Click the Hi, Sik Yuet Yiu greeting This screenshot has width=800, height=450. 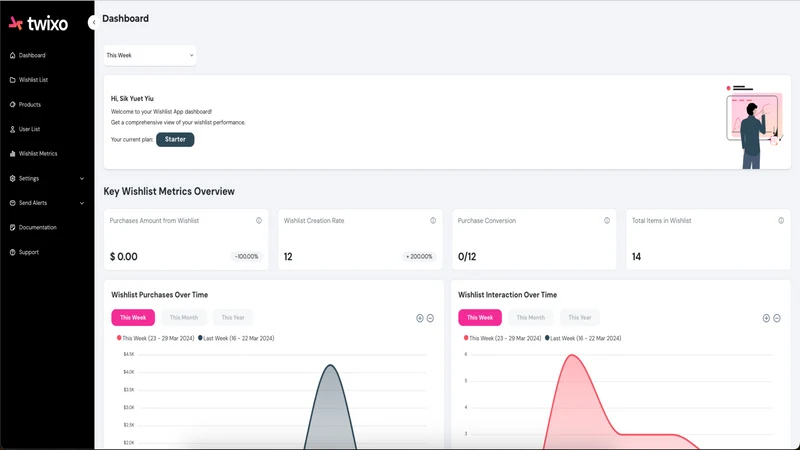(132, 98)
